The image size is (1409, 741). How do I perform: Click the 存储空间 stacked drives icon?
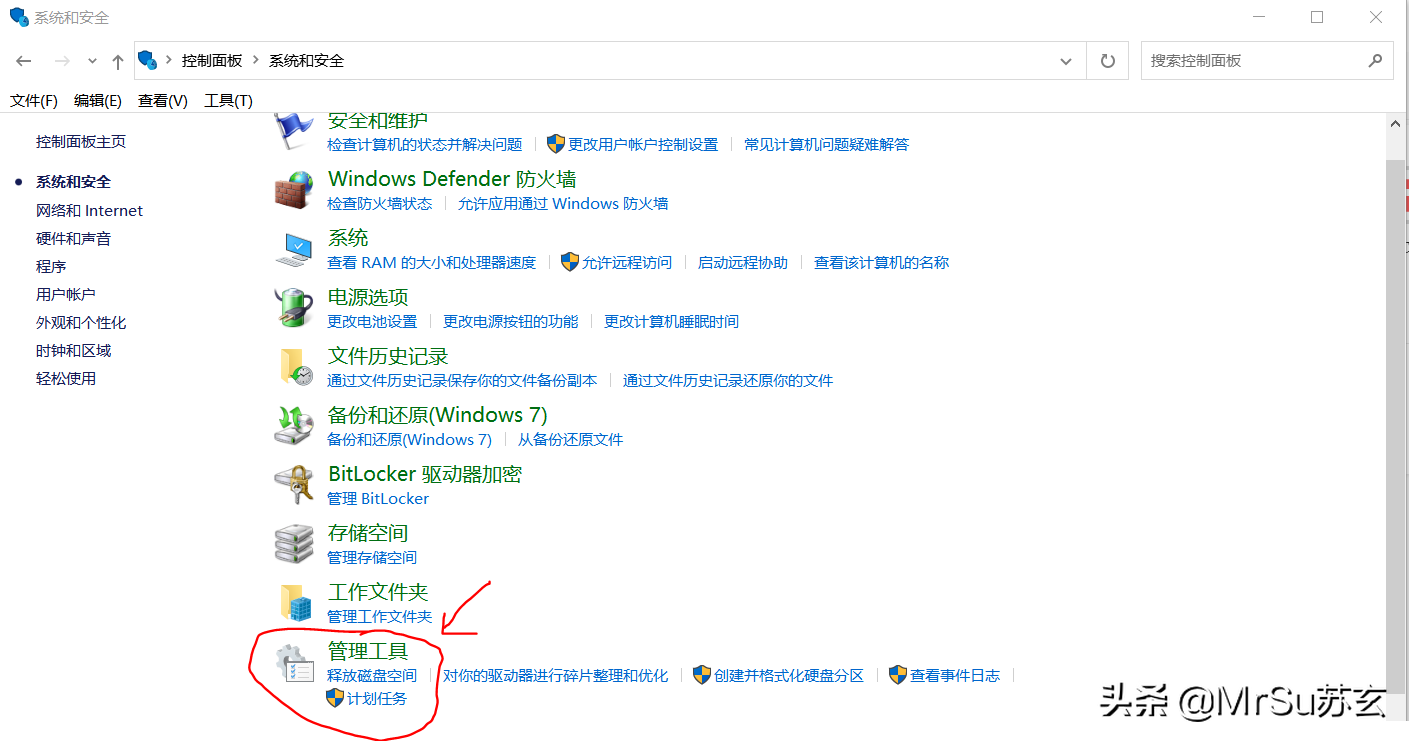294,543
